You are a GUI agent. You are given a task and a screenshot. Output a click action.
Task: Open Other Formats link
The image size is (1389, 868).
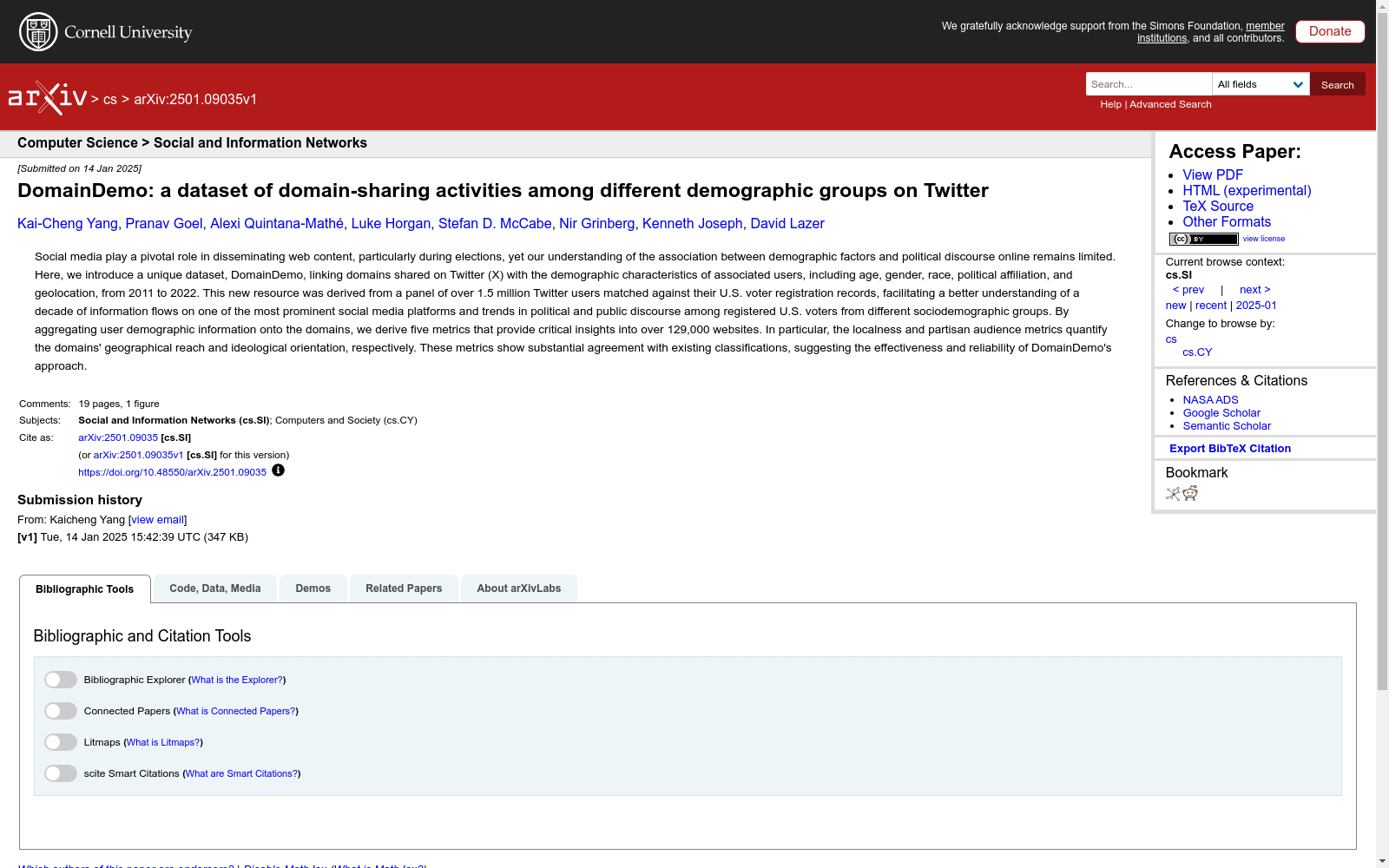(1227, 222)
